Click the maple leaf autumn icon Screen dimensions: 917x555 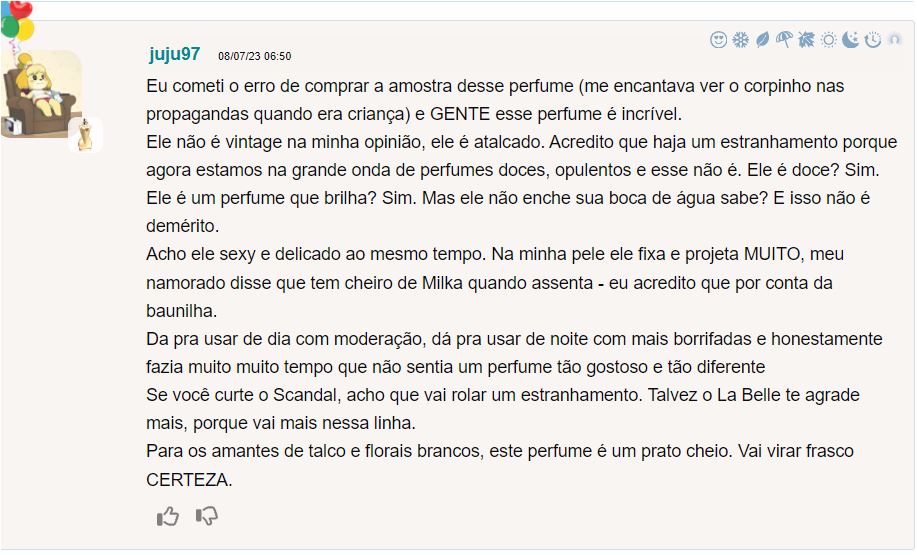[806, 40]
